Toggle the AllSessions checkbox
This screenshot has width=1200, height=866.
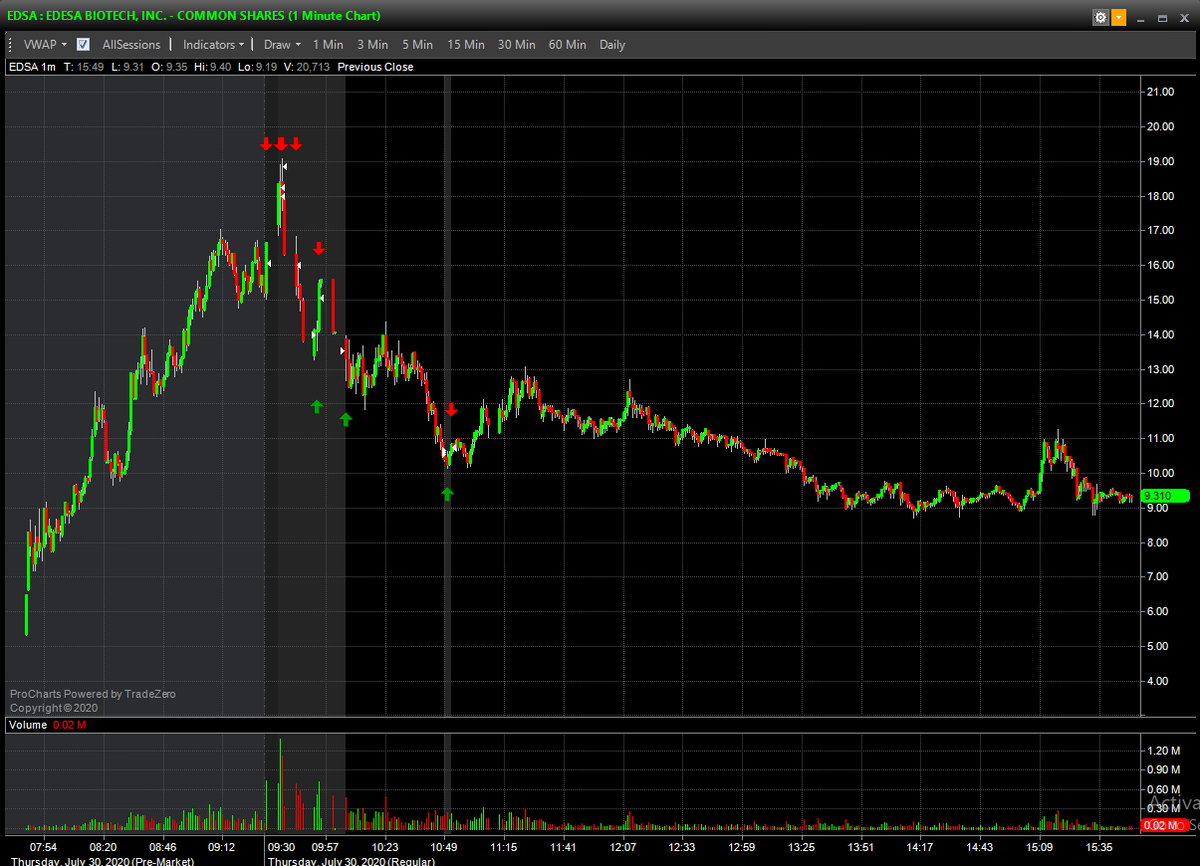(x=83, y=44)
